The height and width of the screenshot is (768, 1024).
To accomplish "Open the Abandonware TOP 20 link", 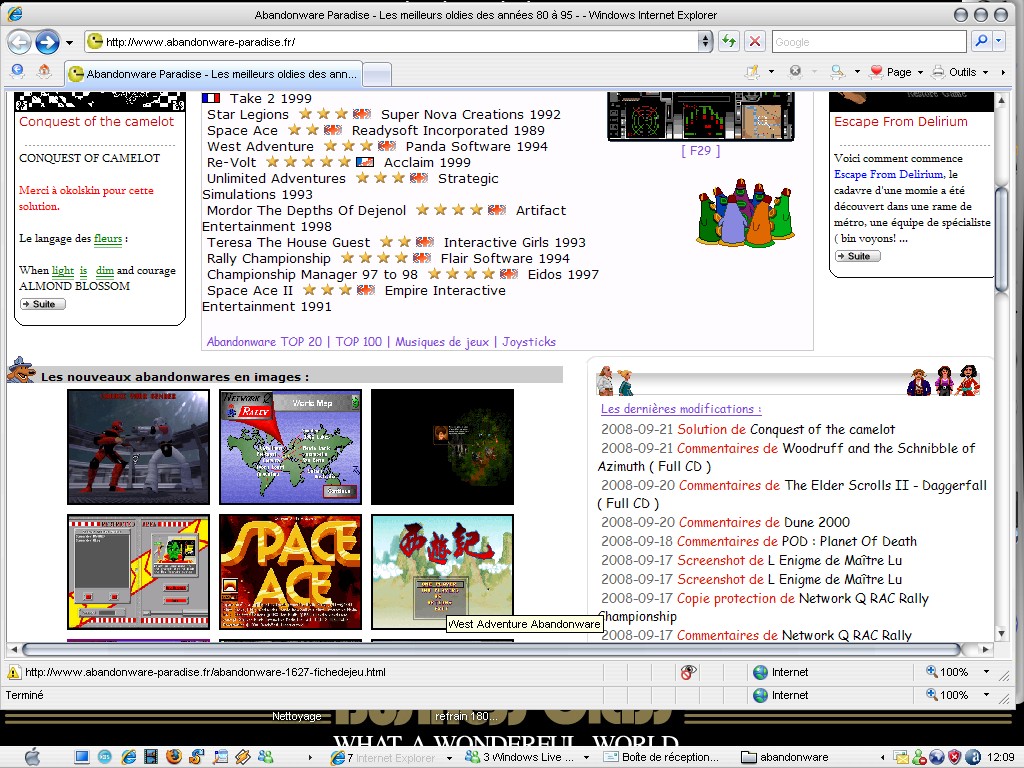I will click(264, 342).
